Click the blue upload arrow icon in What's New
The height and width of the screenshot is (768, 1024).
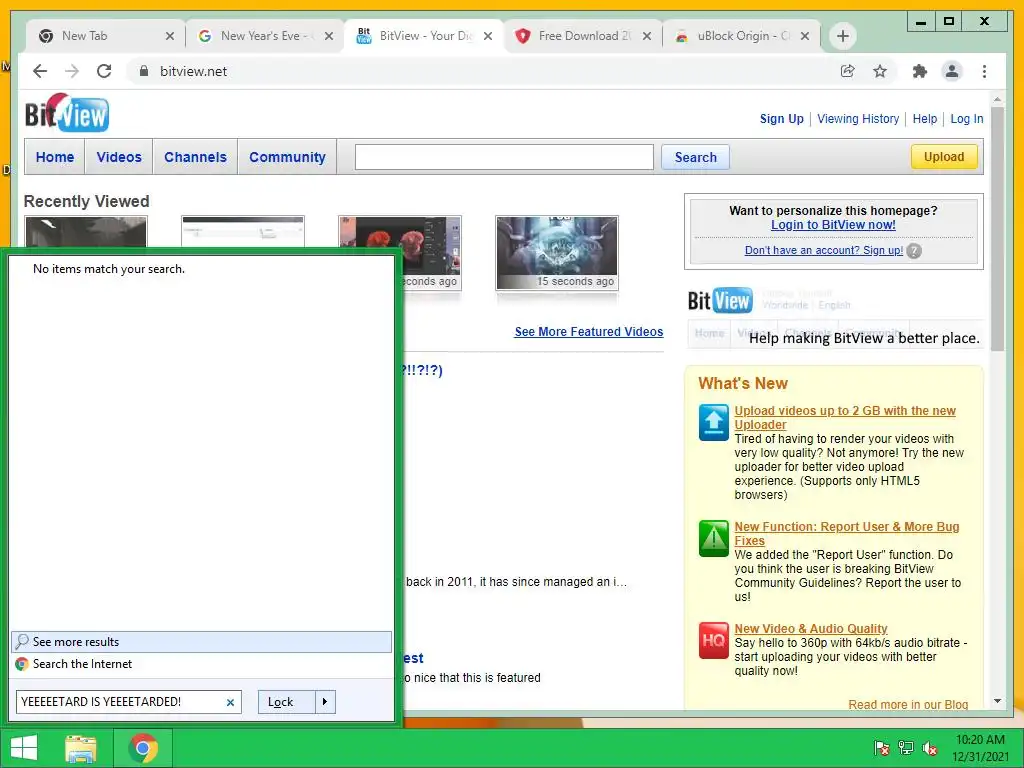713,422
